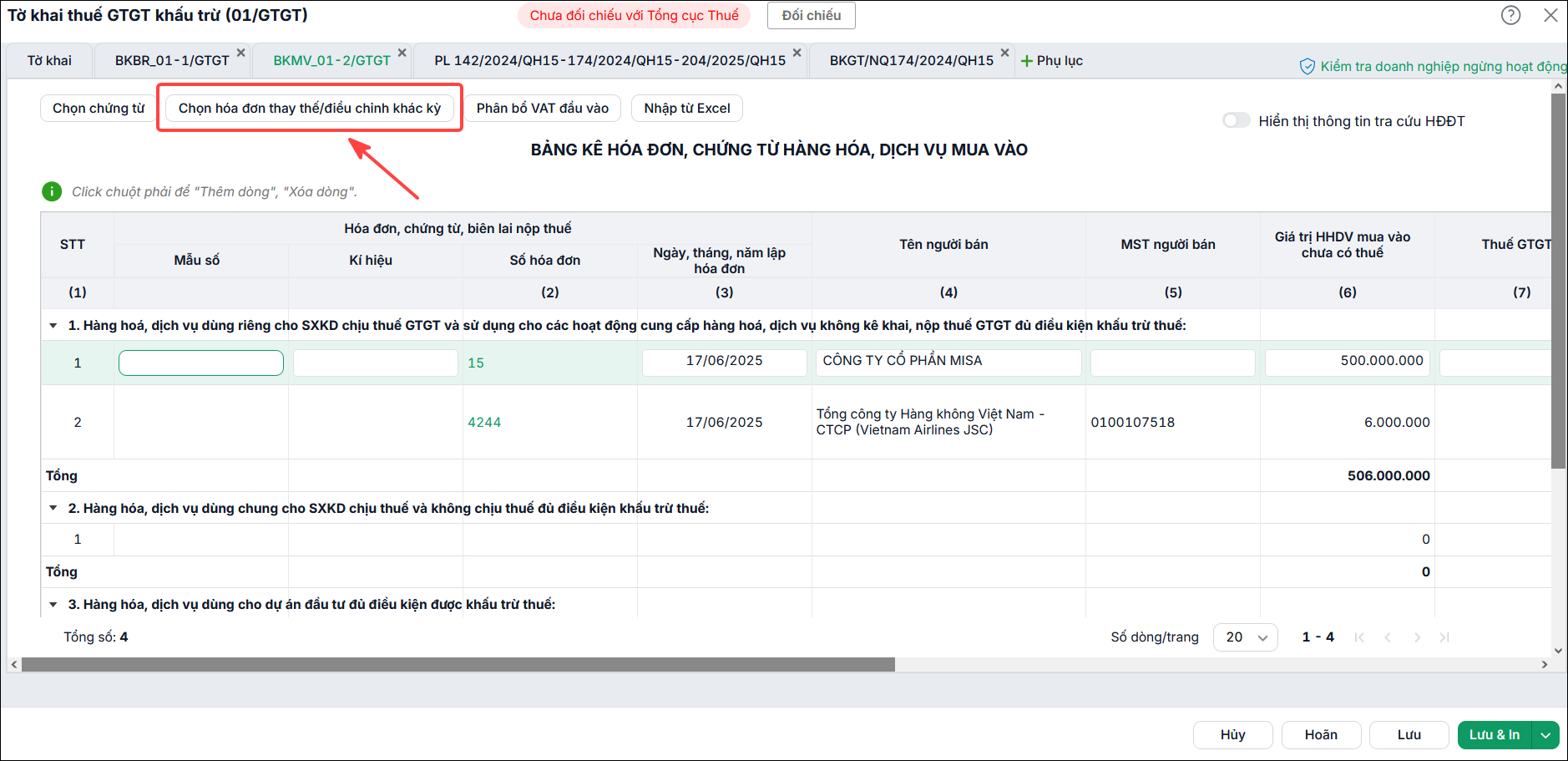This screenshot has width=1568, height=761.
Task: Go to previous page pagination icon
Action: point(1388,637)
